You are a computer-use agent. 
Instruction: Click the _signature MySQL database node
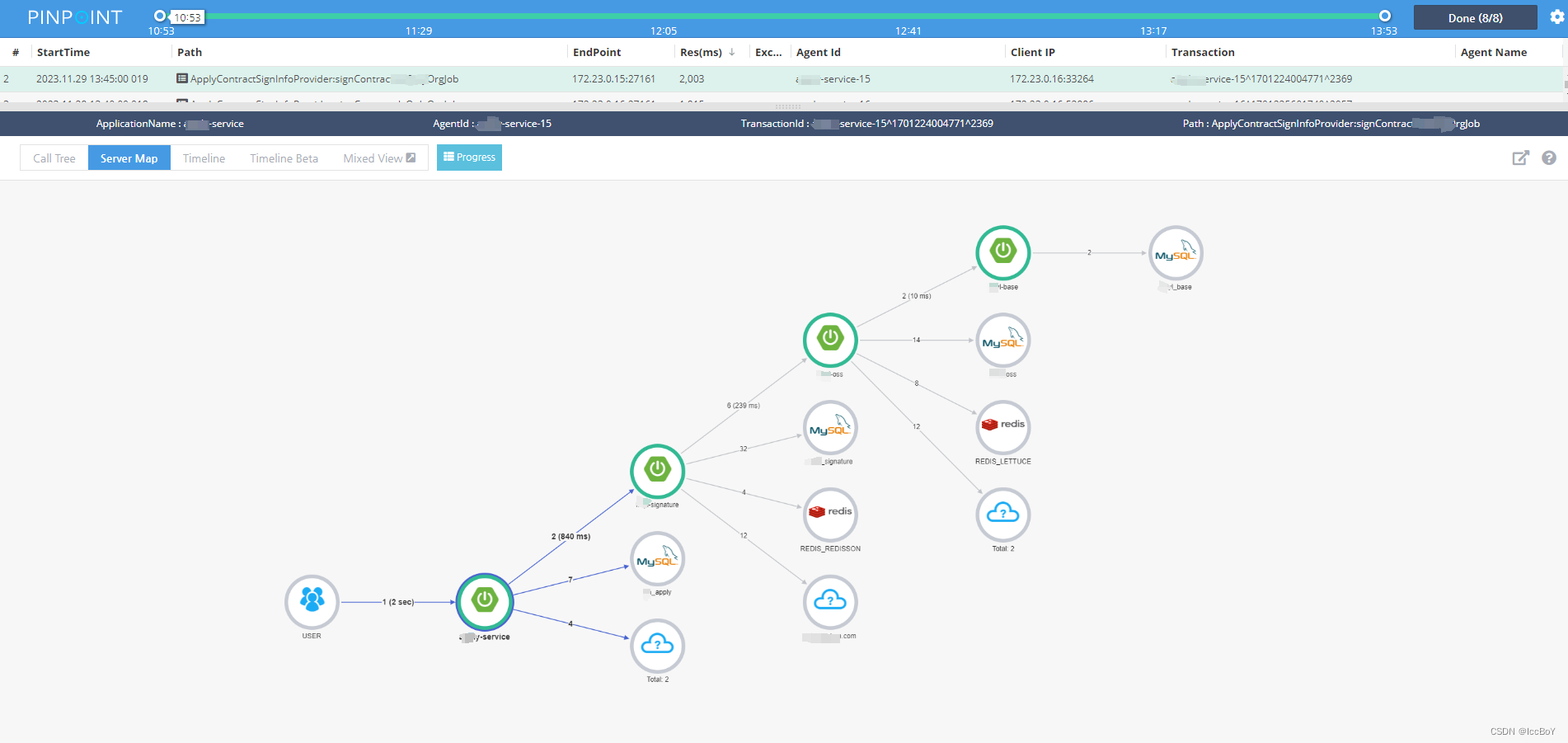pyautogui.click(x=830, y=427)
